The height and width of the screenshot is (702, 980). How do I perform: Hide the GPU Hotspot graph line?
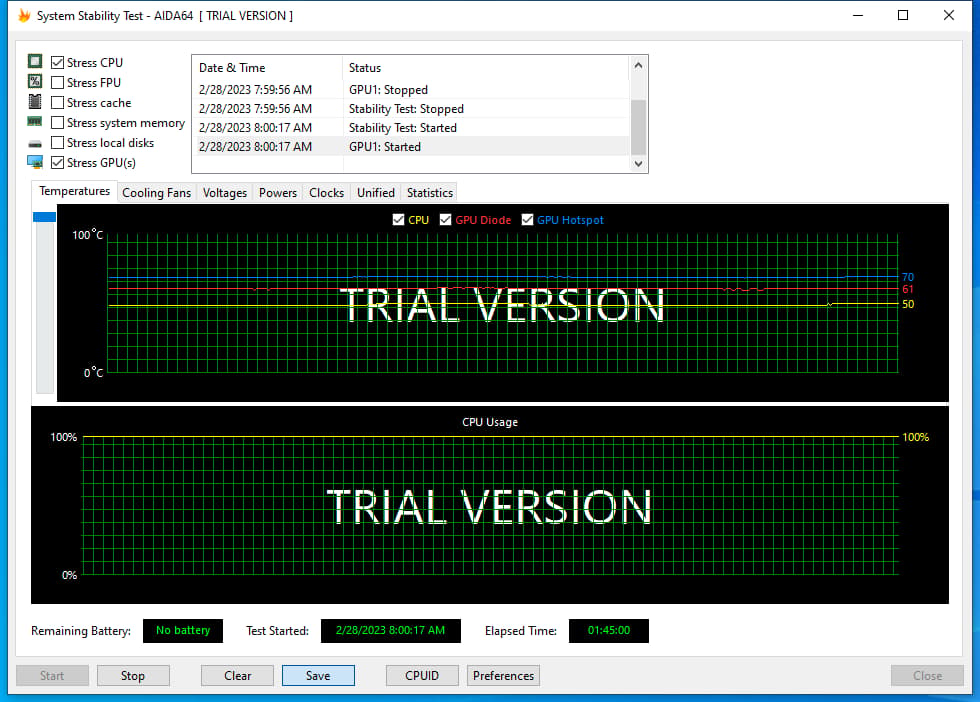[x=528, y=219]
